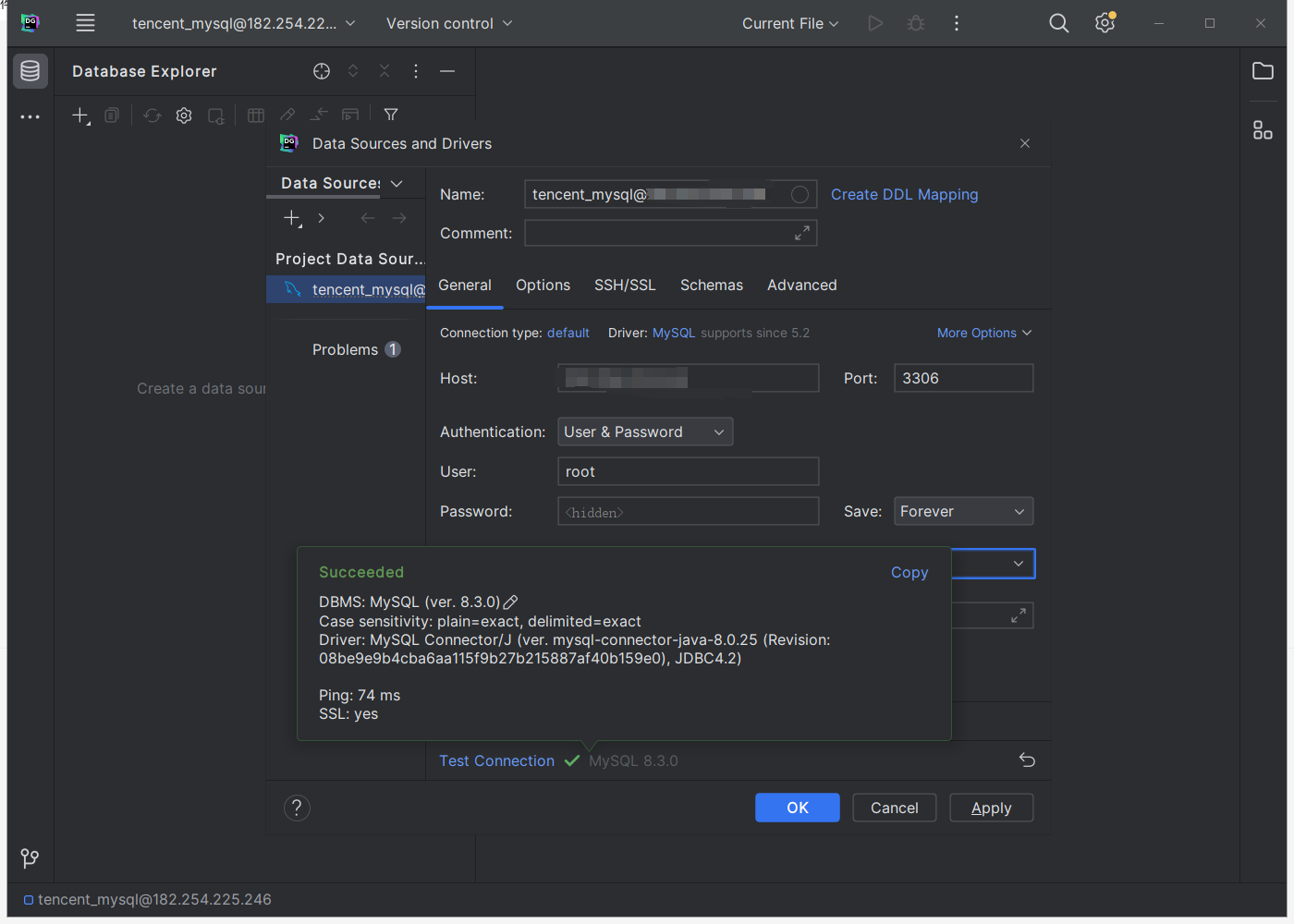The height and width of the screenshot is (924, 1294).
Task: Open the main hamburger menu
Action: [85, 23]
